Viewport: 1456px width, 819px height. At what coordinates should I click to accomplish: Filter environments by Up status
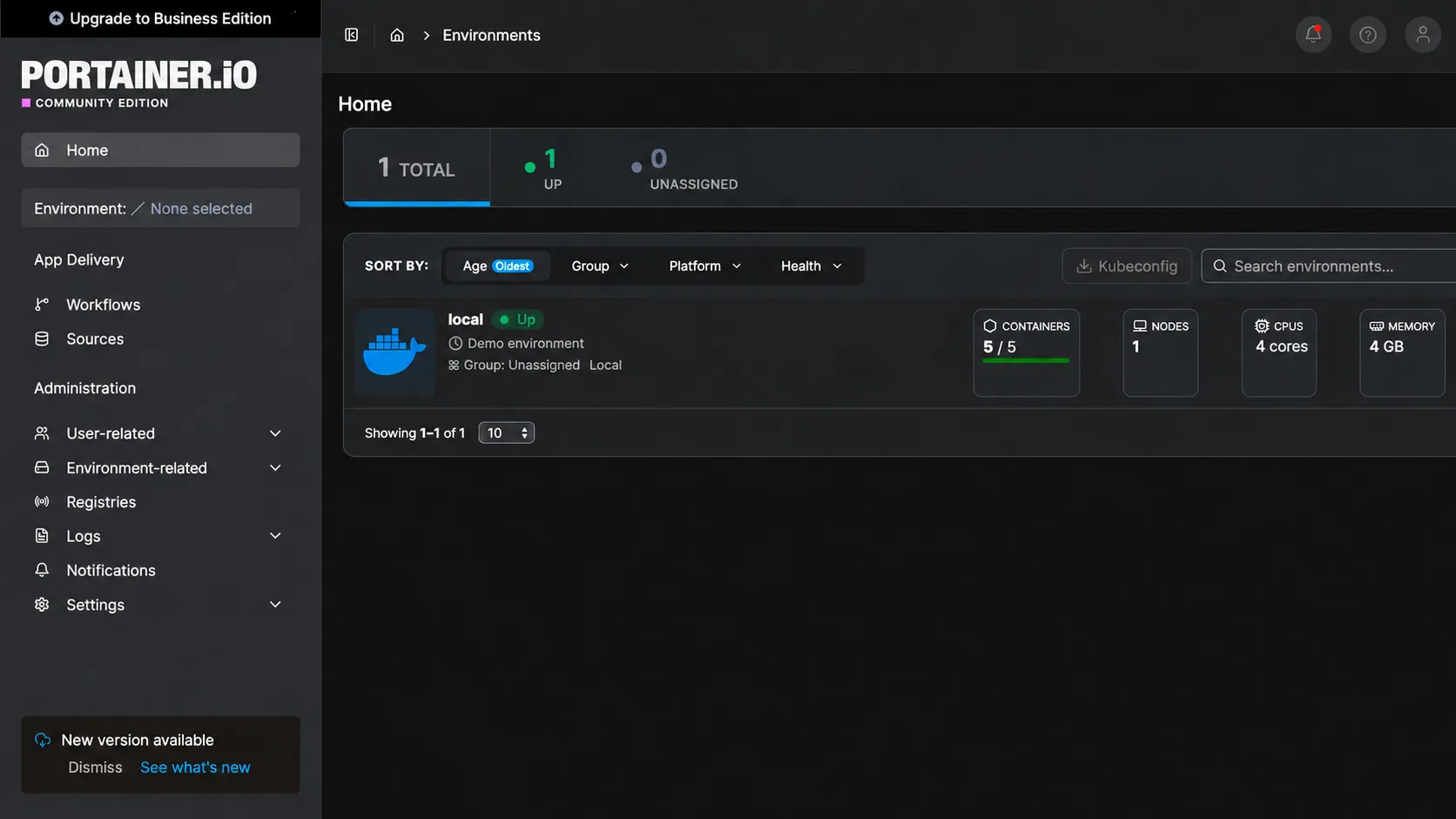543,169
